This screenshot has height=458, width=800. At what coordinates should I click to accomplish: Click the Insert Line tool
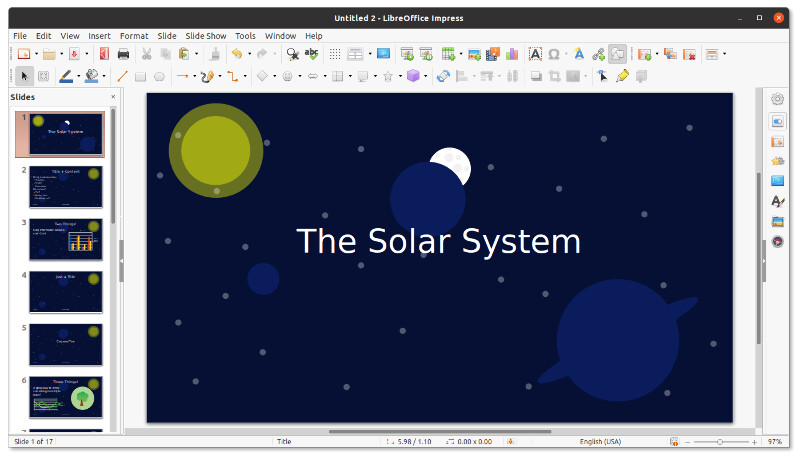pos(123,76)
